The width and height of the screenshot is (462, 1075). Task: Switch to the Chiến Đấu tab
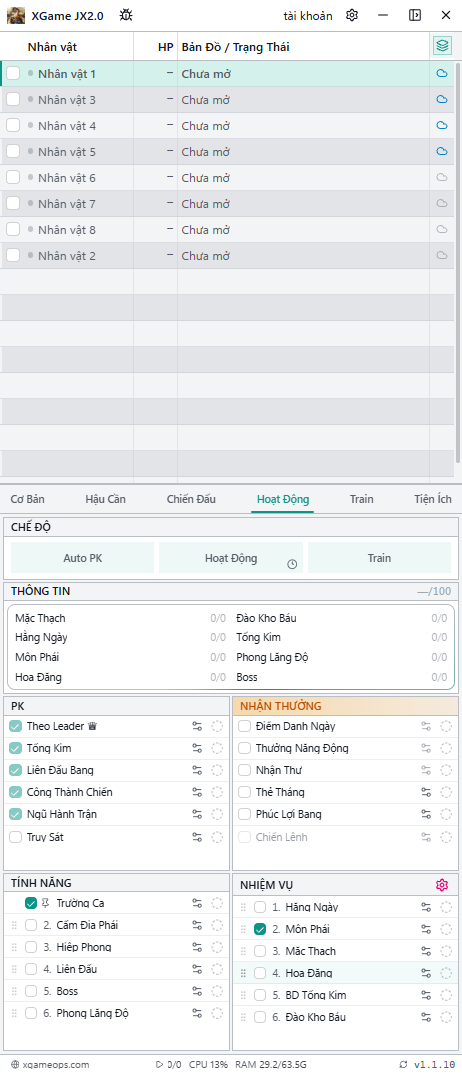click(x=191, y=499)
